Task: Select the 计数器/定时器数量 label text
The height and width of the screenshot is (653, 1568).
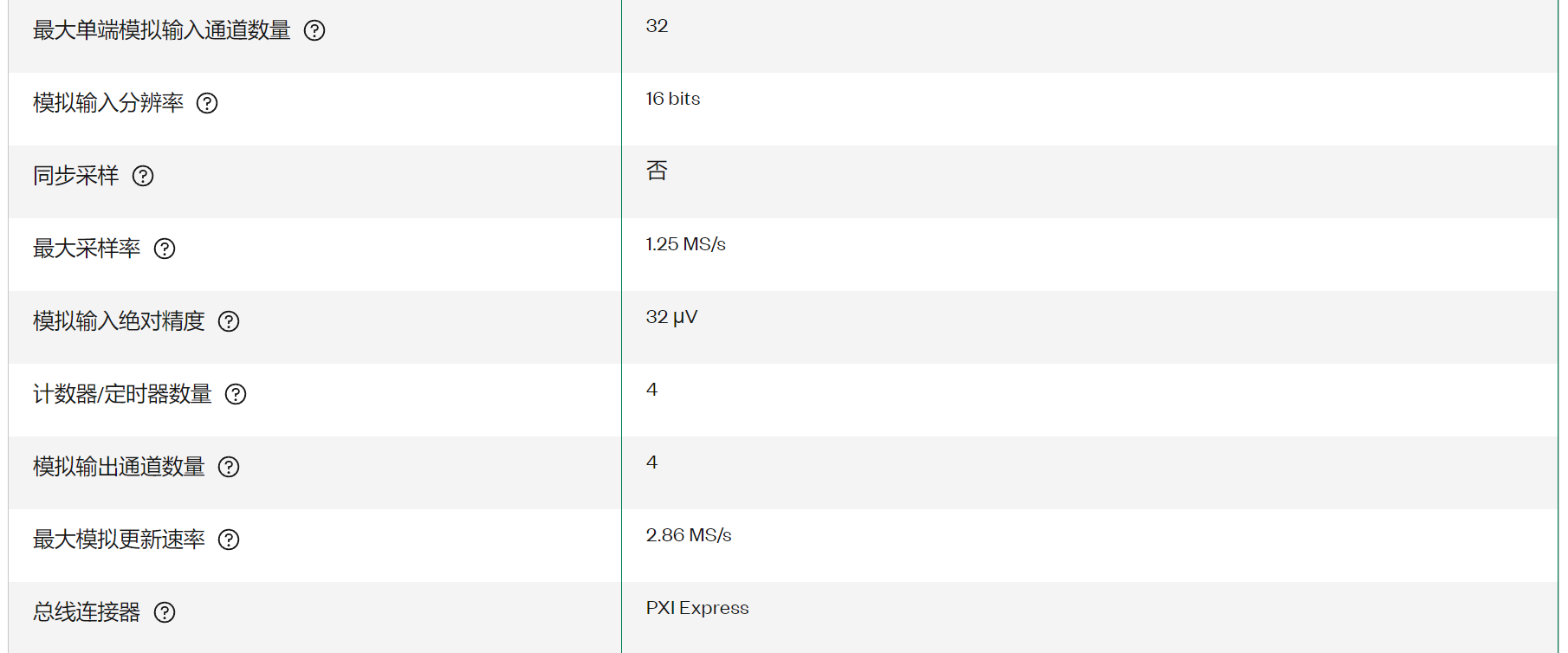Action: (122, 394)
